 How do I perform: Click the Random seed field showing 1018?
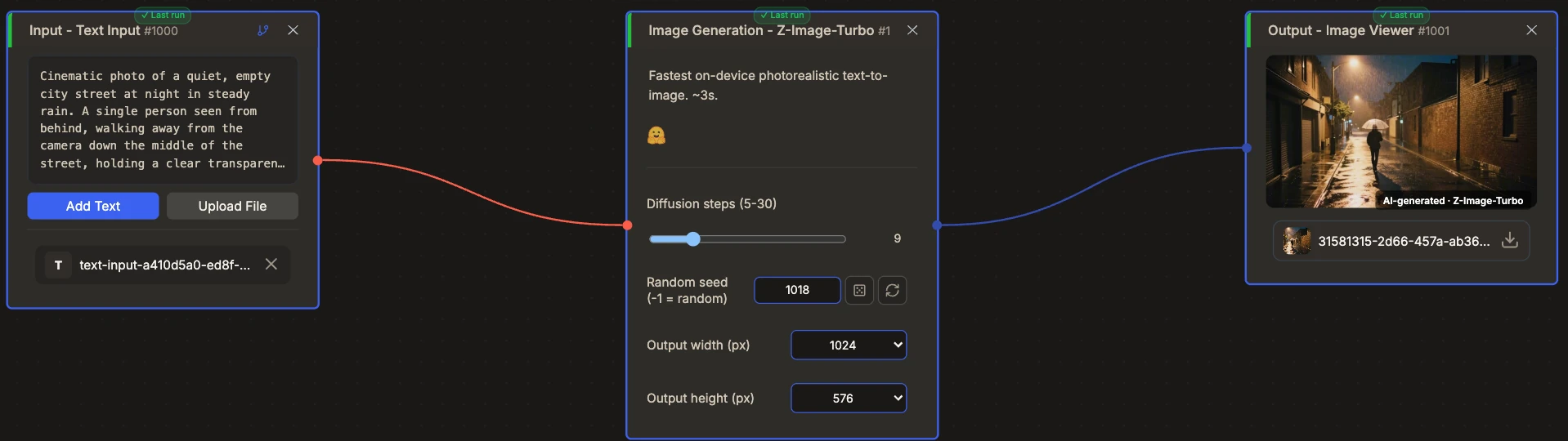[x=797, y=290]
